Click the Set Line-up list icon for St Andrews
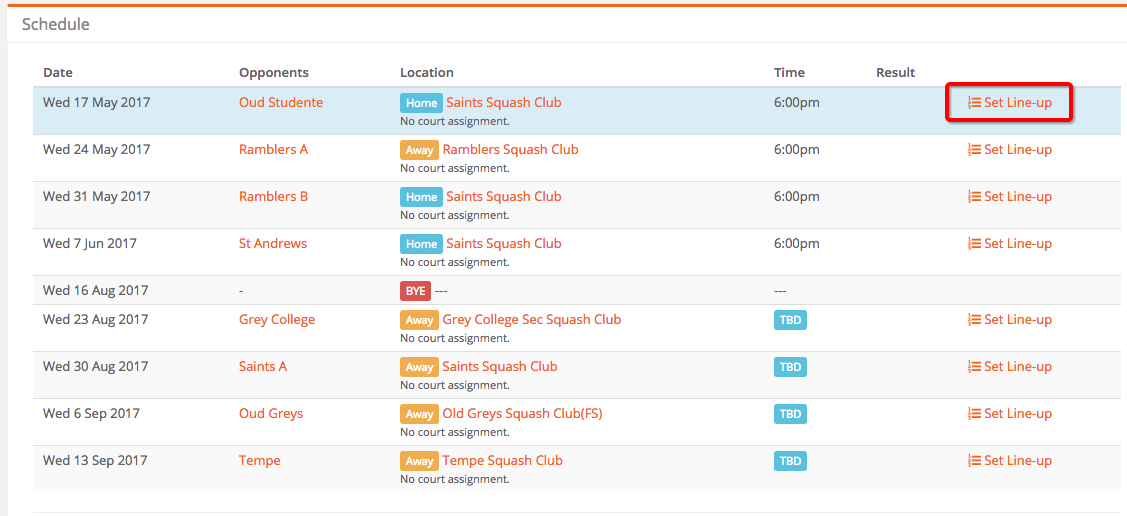The height and width of the screenshot is (516, 1127). point(975,244)
